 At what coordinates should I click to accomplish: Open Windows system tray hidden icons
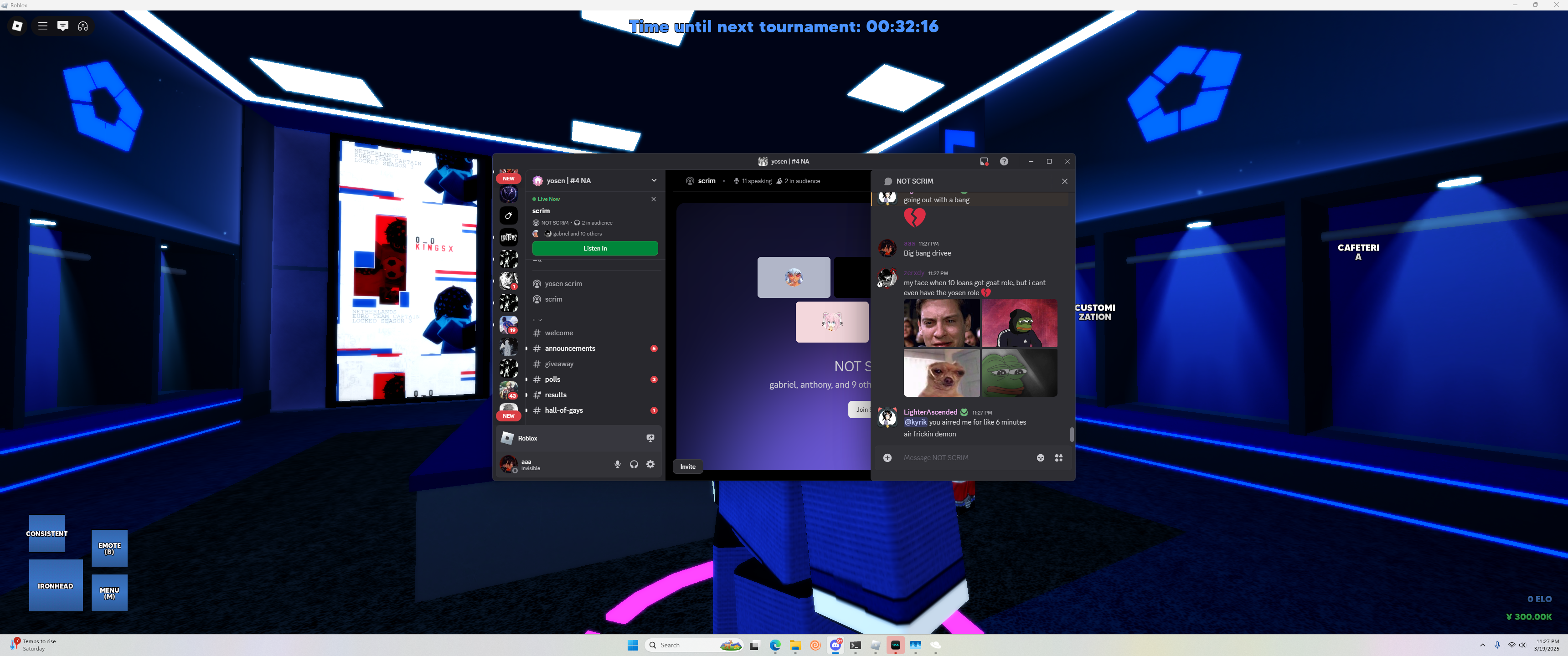(1482, 645)
